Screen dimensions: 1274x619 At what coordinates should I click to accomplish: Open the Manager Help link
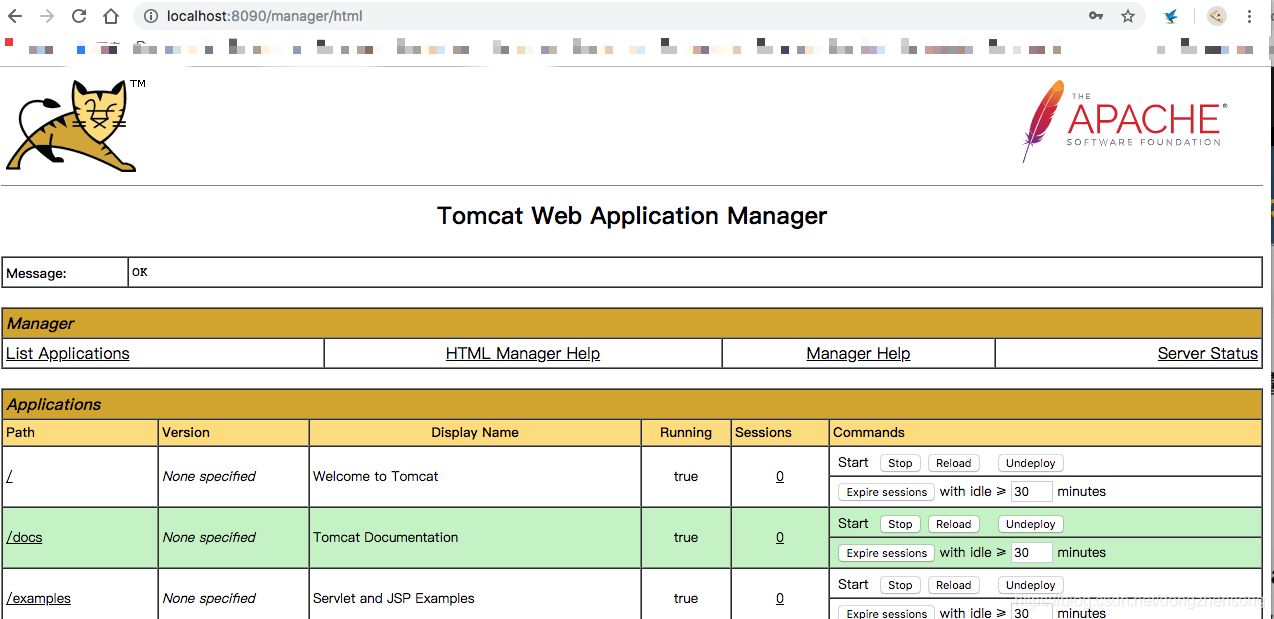[x=858, y=353]
